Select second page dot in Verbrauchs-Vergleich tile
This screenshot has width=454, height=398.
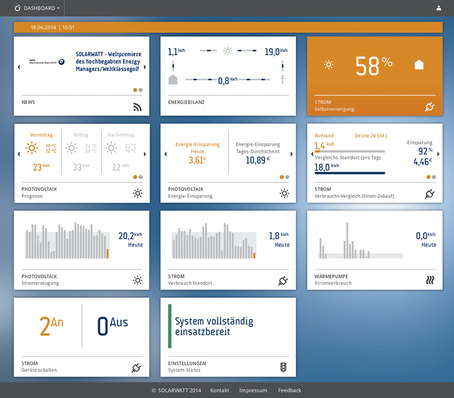[434, 177]
